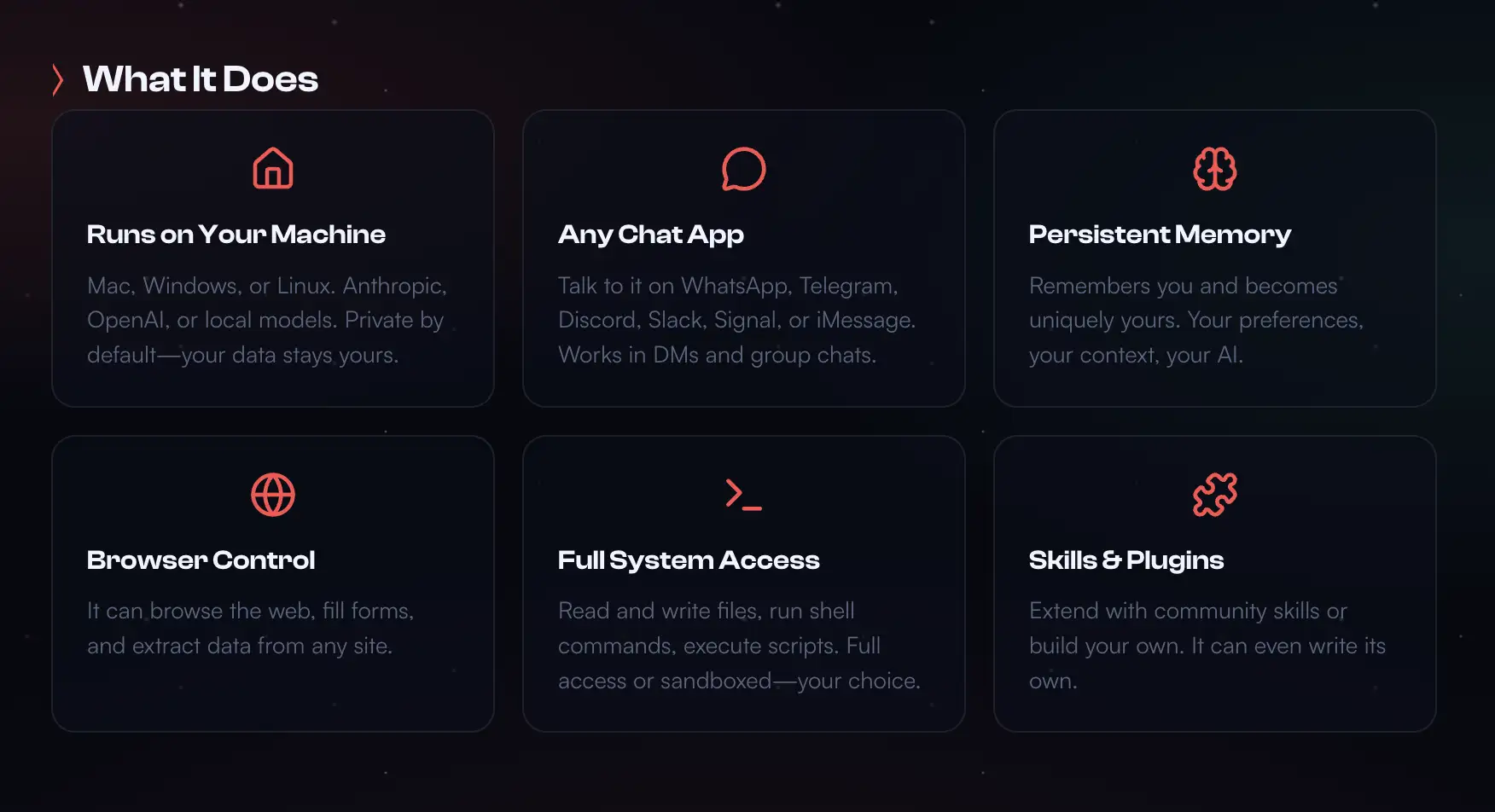Image resolution: width=1495 pixels, height=812 pixels.
Task: Click the red terminal underscore cursor
Action: point(751,508)
